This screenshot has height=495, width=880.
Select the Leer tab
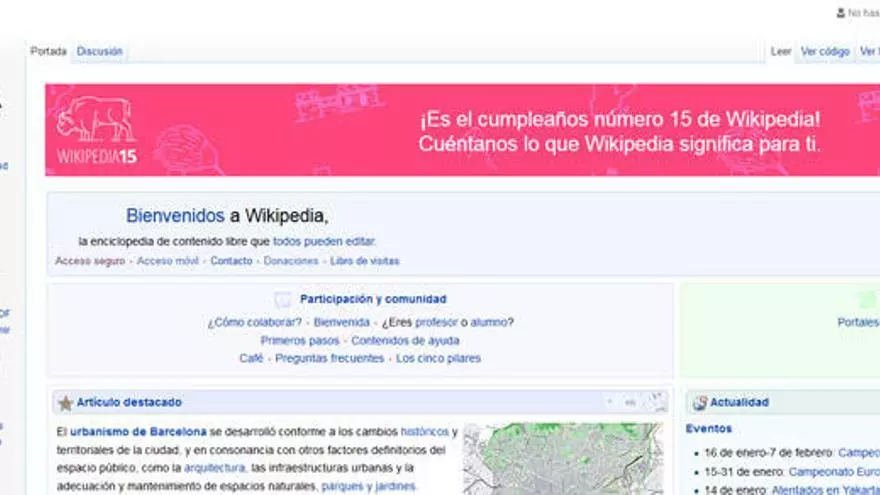(x=781, y=52)
